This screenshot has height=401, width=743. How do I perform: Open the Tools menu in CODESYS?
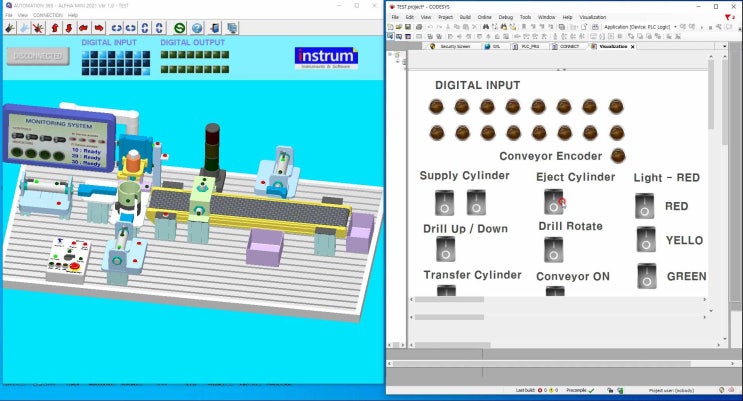526,17
